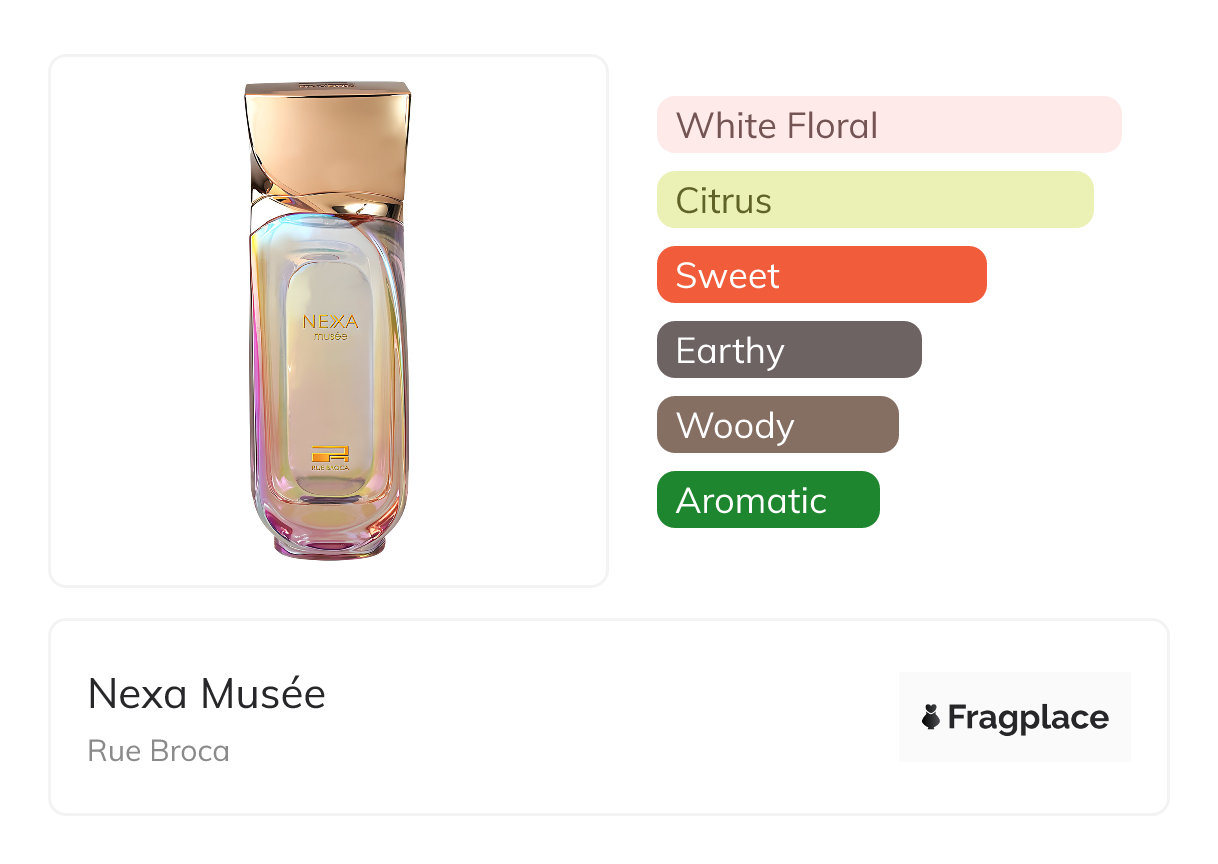
Task: Click the orange Rue Broca emblem on bottle
Action: [328, 452]
